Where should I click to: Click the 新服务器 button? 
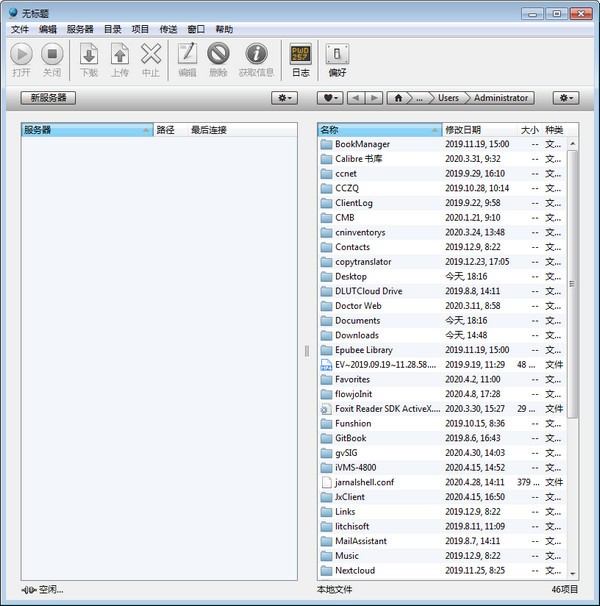pos(48,98)
